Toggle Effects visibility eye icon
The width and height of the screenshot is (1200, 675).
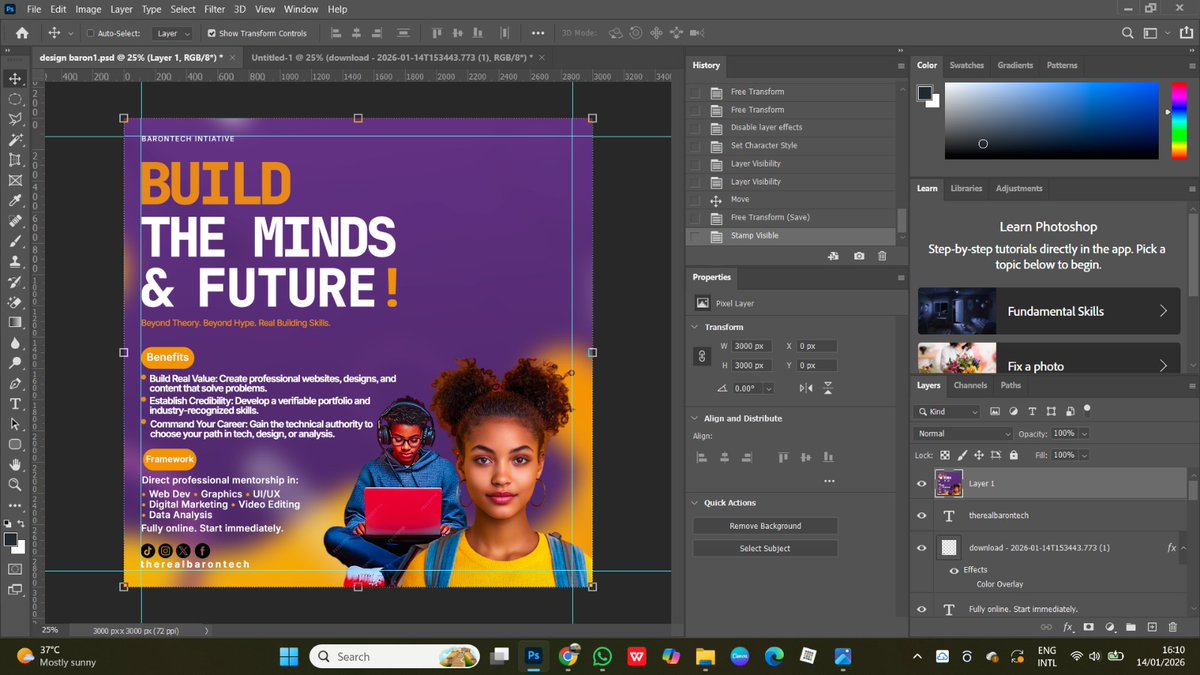click(954, 570)
